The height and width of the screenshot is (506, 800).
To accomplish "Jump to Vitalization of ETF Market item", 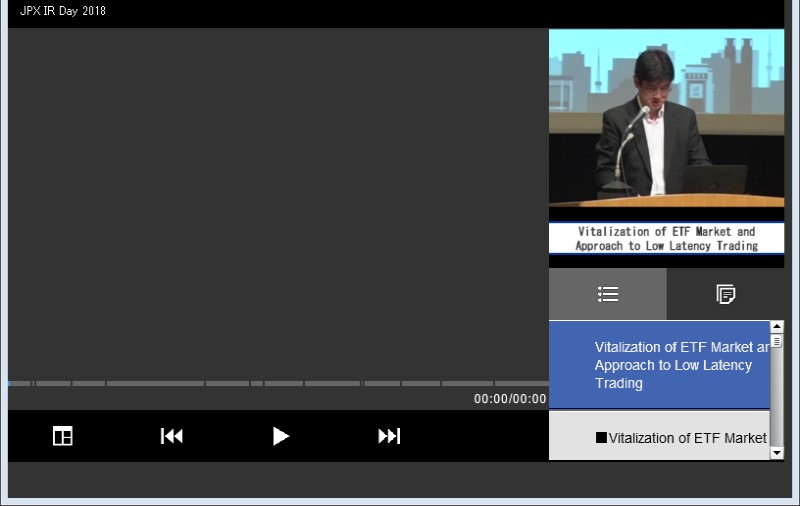I will [x=687, y=438].
